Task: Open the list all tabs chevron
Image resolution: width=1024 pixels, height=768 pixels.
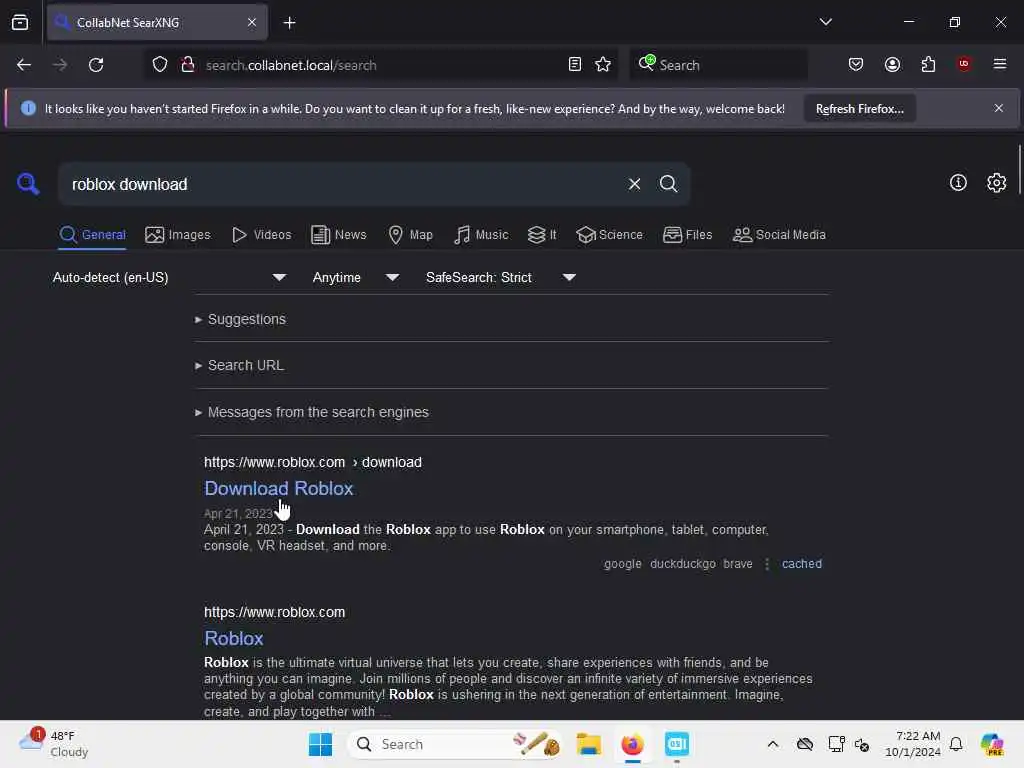Action: [x=825, y=22]
